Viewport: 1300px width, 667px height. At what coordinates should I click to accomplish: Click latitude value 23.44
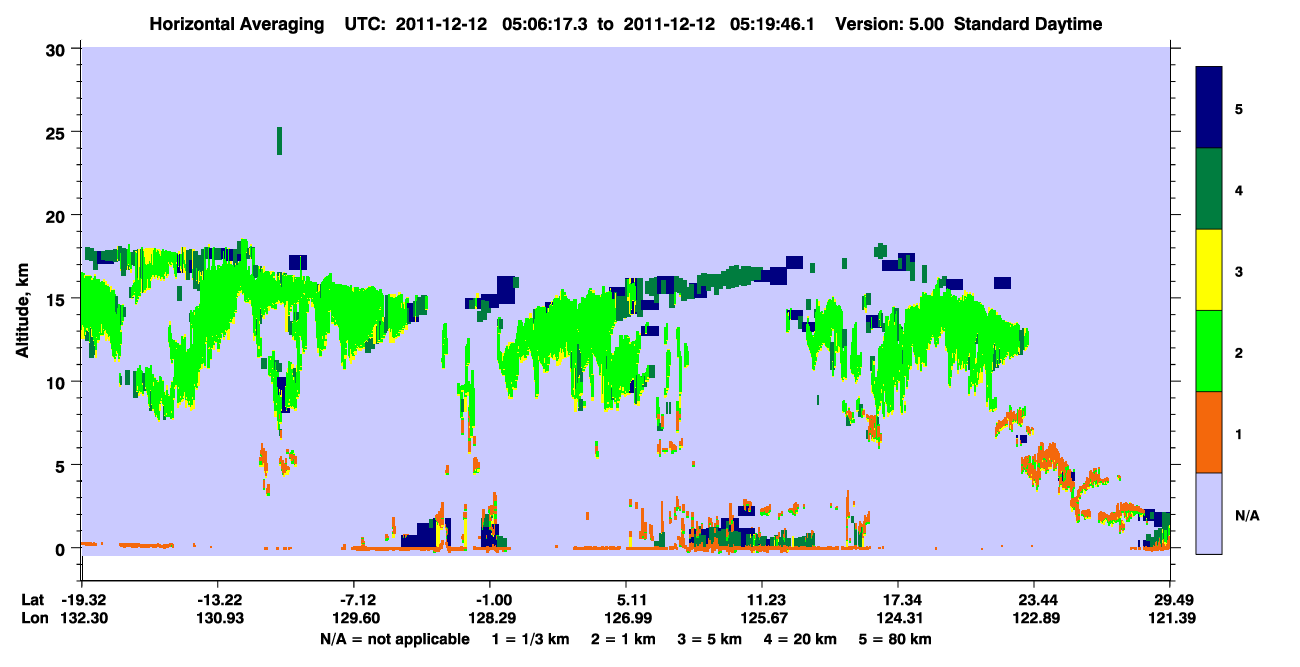click(1034, 600)
